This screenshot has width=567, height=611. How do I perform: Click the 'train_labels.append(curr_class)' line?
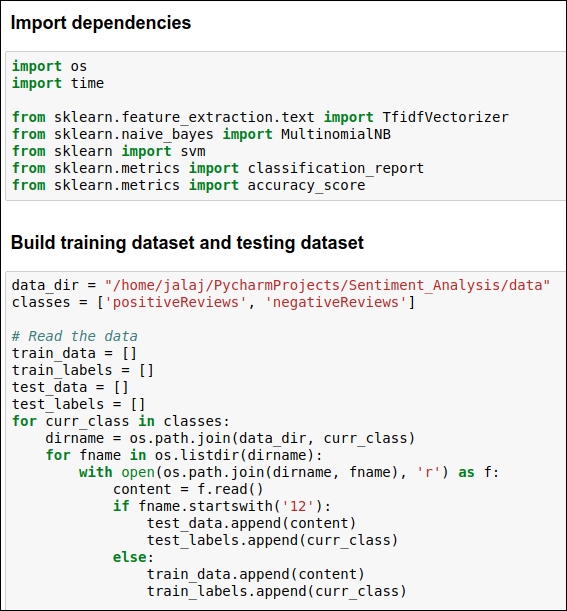(x=276, y=592)
